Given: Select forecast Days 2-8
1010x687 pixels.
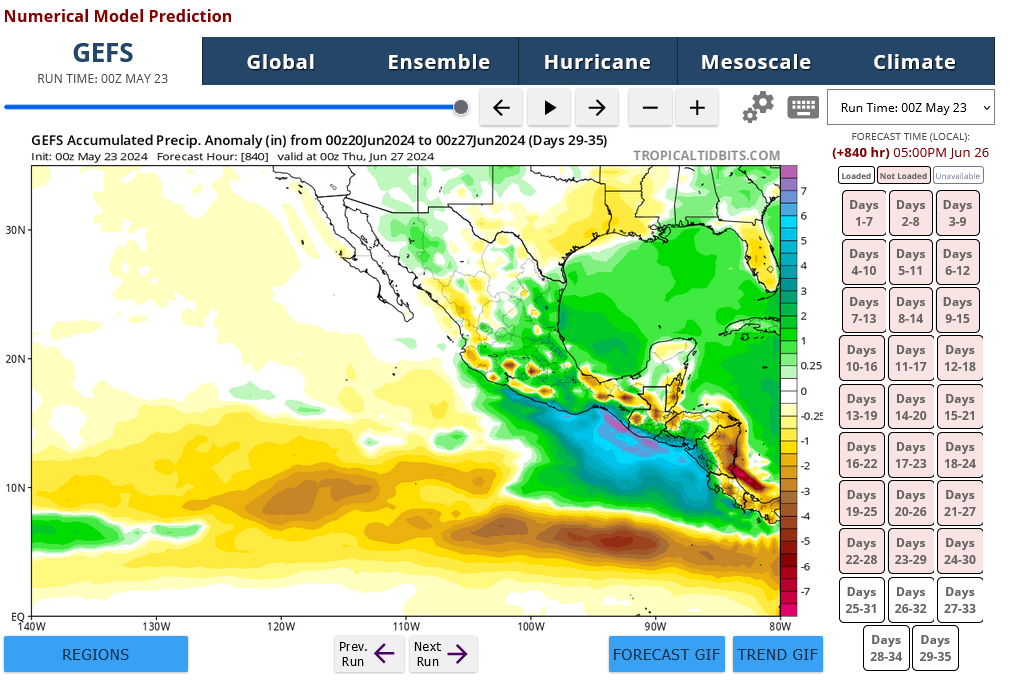Looking at the screenshot, I should coord(911,213).
